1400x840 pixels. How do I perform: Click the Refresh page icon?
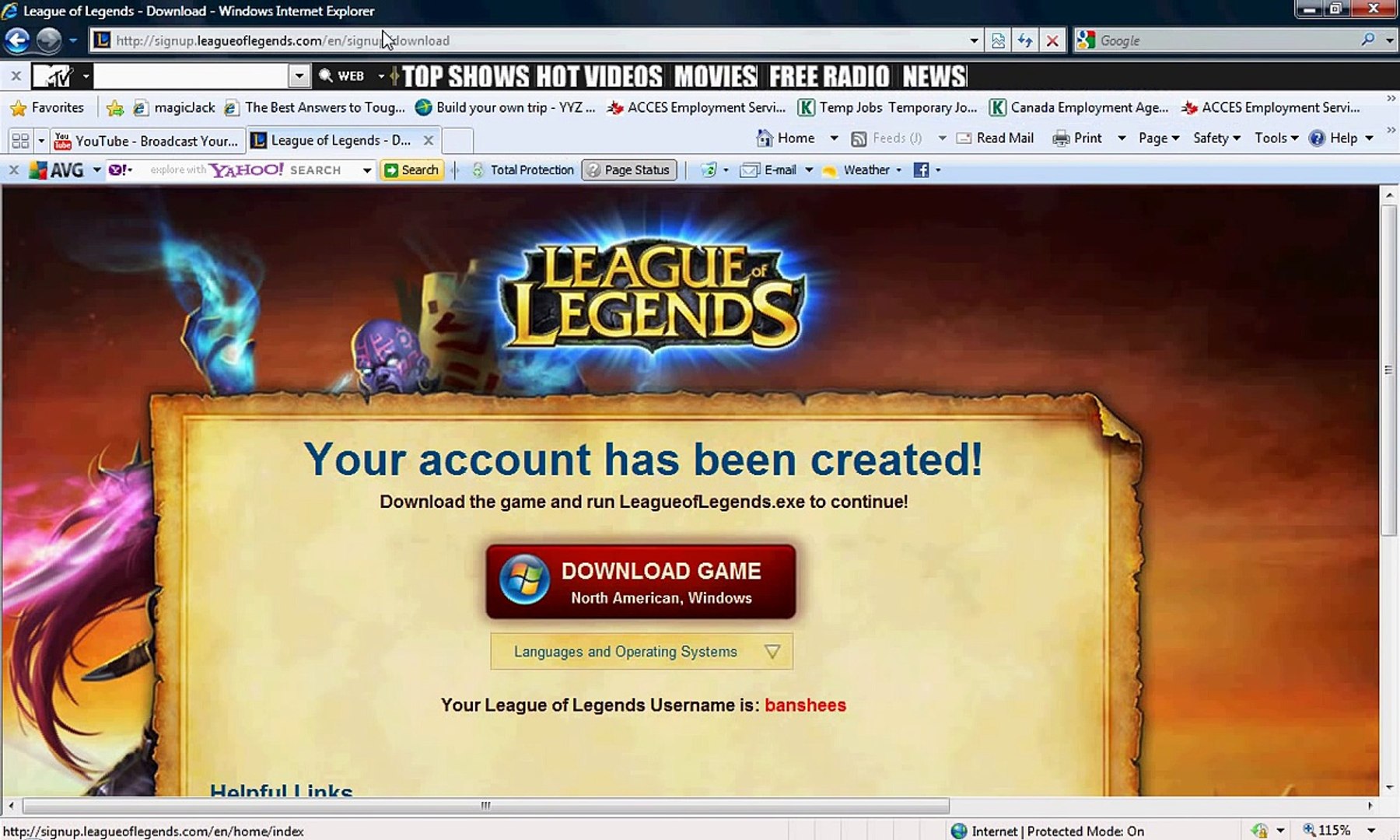click(1025, 40)
